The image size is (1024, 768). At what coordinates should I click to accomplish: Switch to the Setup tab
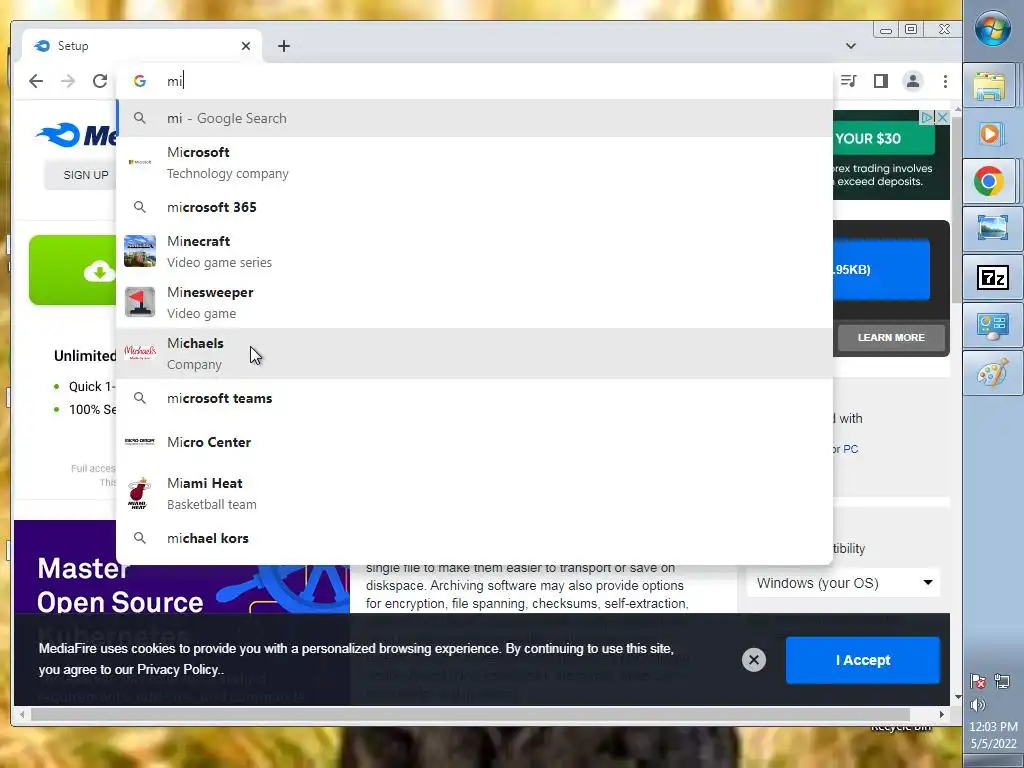tap(142, 46)
